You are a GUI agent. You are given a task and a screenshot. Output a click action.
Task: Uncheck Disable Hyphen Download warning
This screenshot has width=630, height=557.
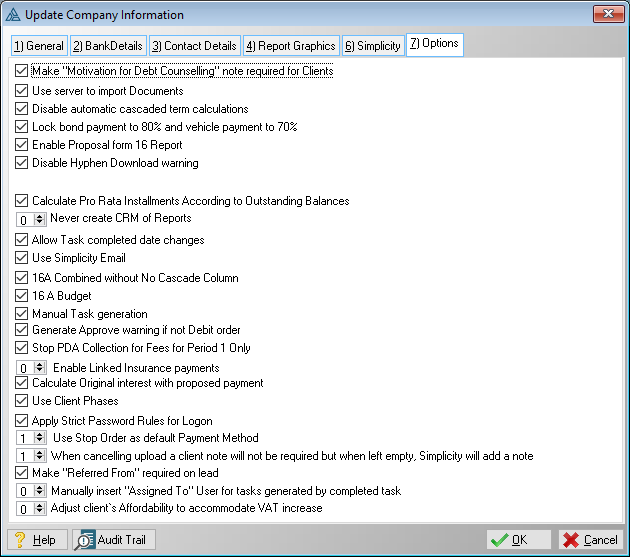(23, 163)
